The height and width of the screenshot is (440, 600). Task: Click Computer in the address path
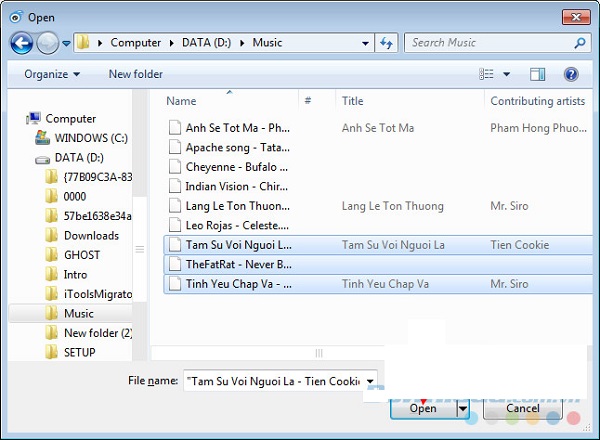click(x=135, y=42)
